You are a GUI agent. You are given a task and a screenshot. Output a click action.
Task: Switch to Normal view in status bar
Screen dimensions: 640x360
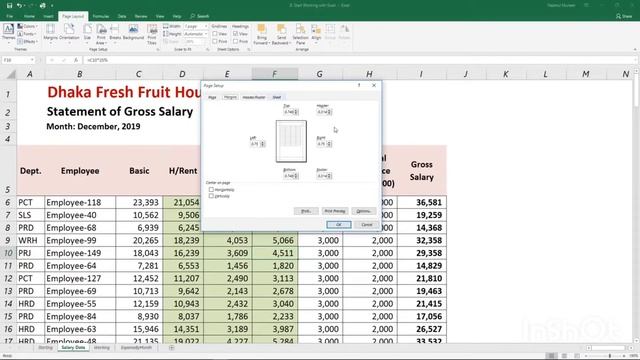[x=551, y=356]
